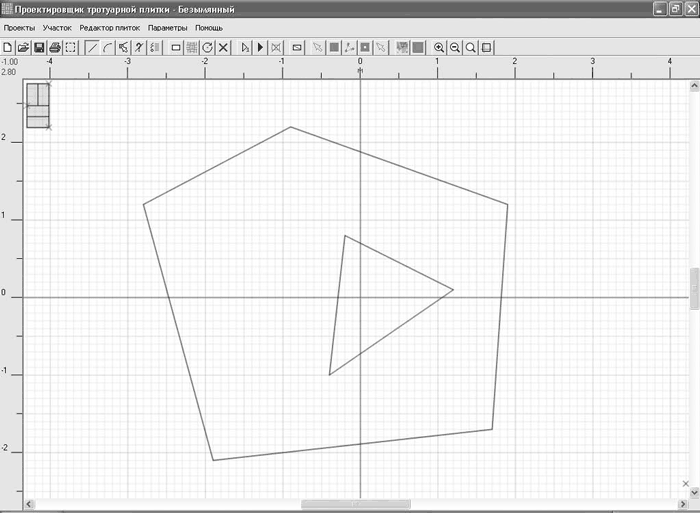This screenshot has height=513, width=700.
Task: Close the tile designer window
Action: 691,9
